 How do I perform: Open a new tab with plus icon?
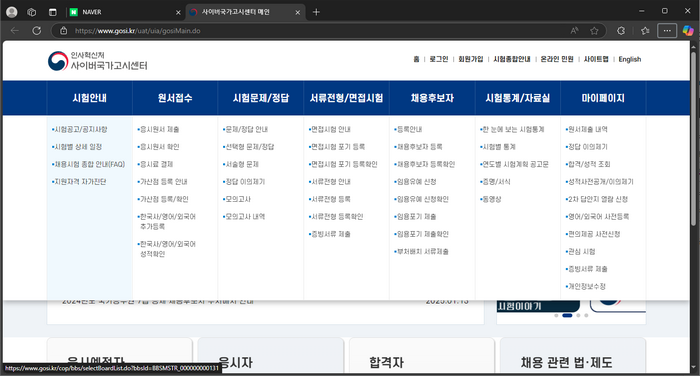(x=316, y=12)
